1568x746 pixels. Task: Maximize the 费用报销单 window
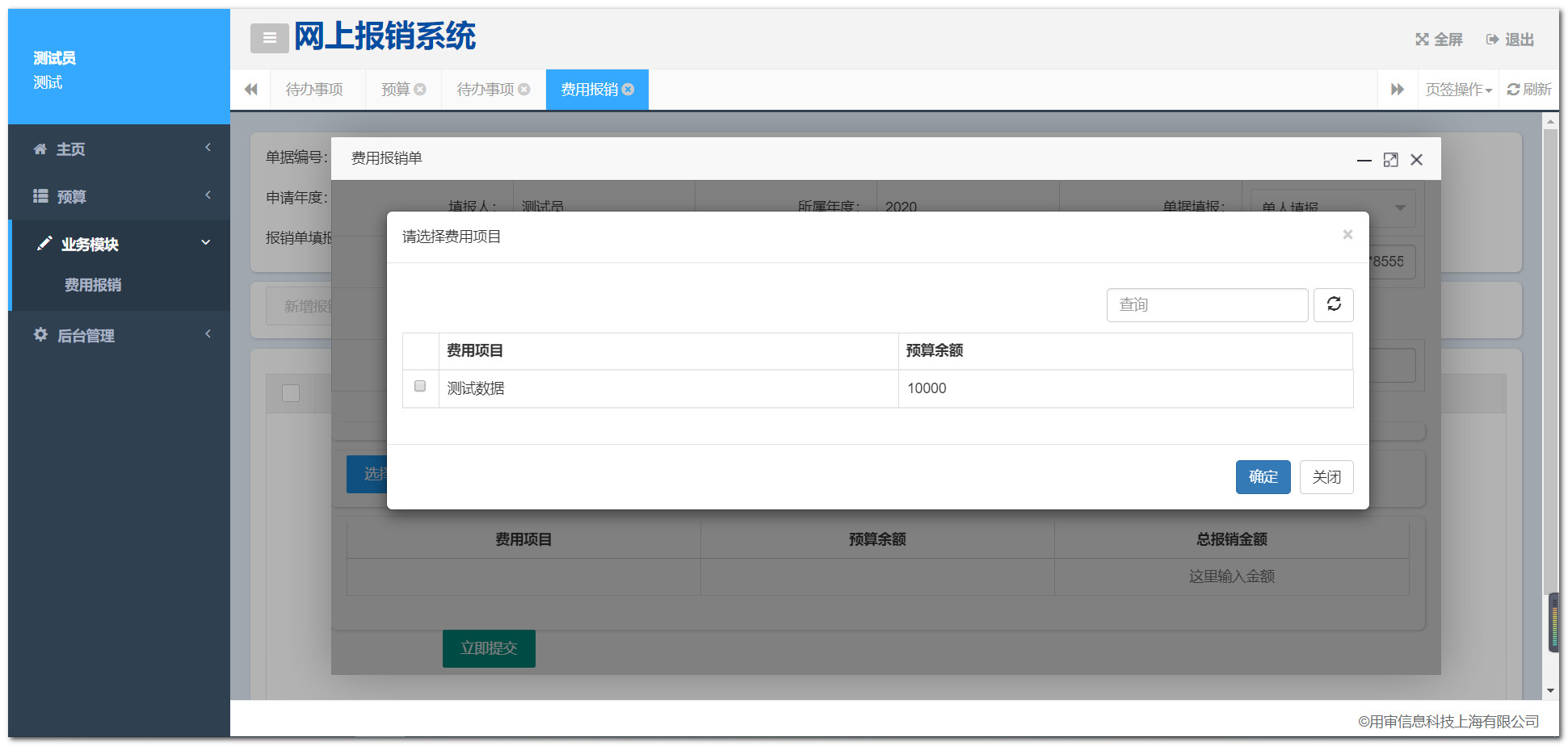tap(1390, 160)
